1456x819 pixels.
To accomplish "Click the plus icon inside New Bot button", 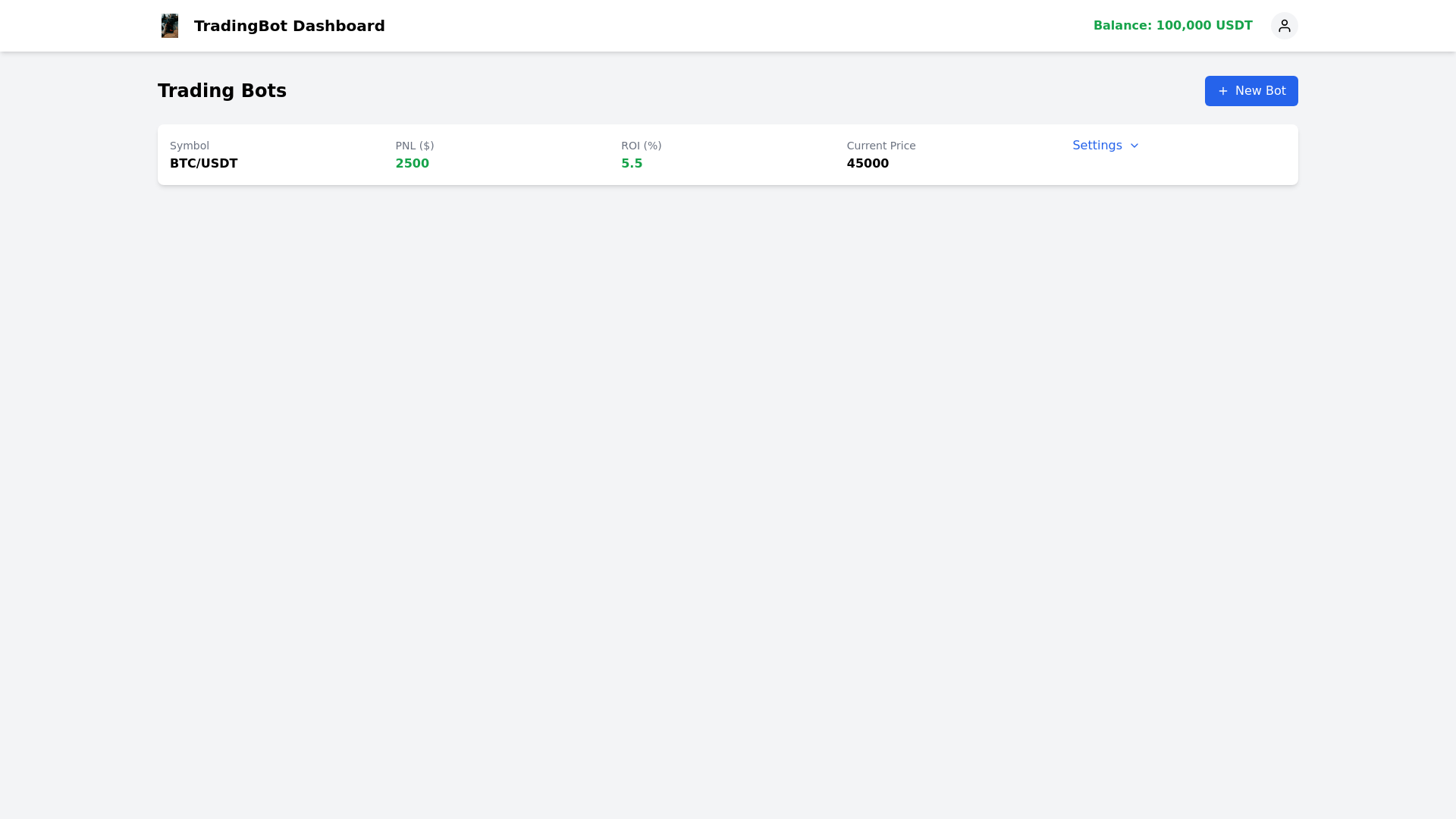I will click(1223, 91).
